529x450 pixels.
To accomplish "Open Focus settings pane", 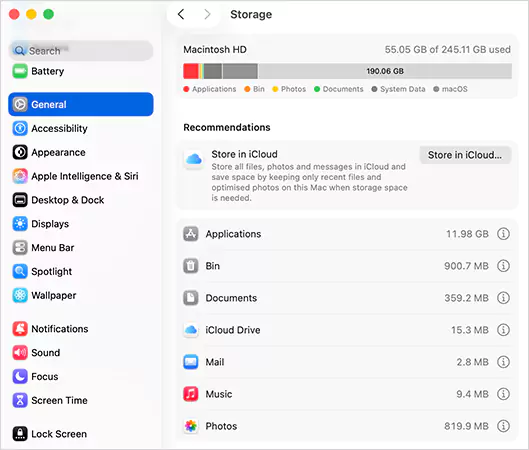I will pyautogui.click(x=81, y=376).
